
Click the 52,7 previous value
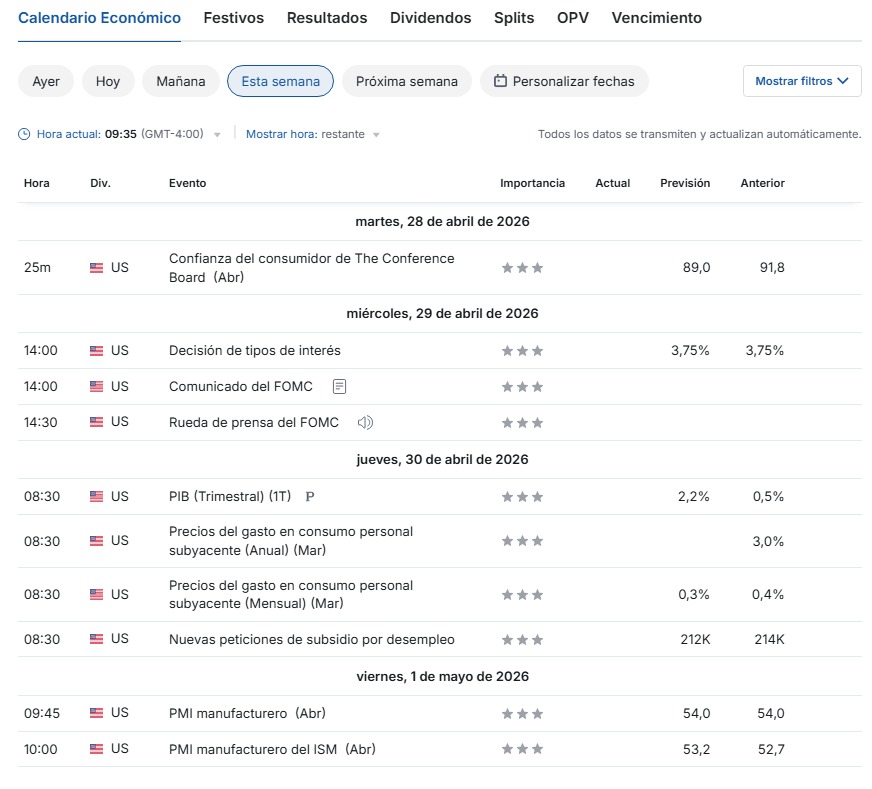771,749
